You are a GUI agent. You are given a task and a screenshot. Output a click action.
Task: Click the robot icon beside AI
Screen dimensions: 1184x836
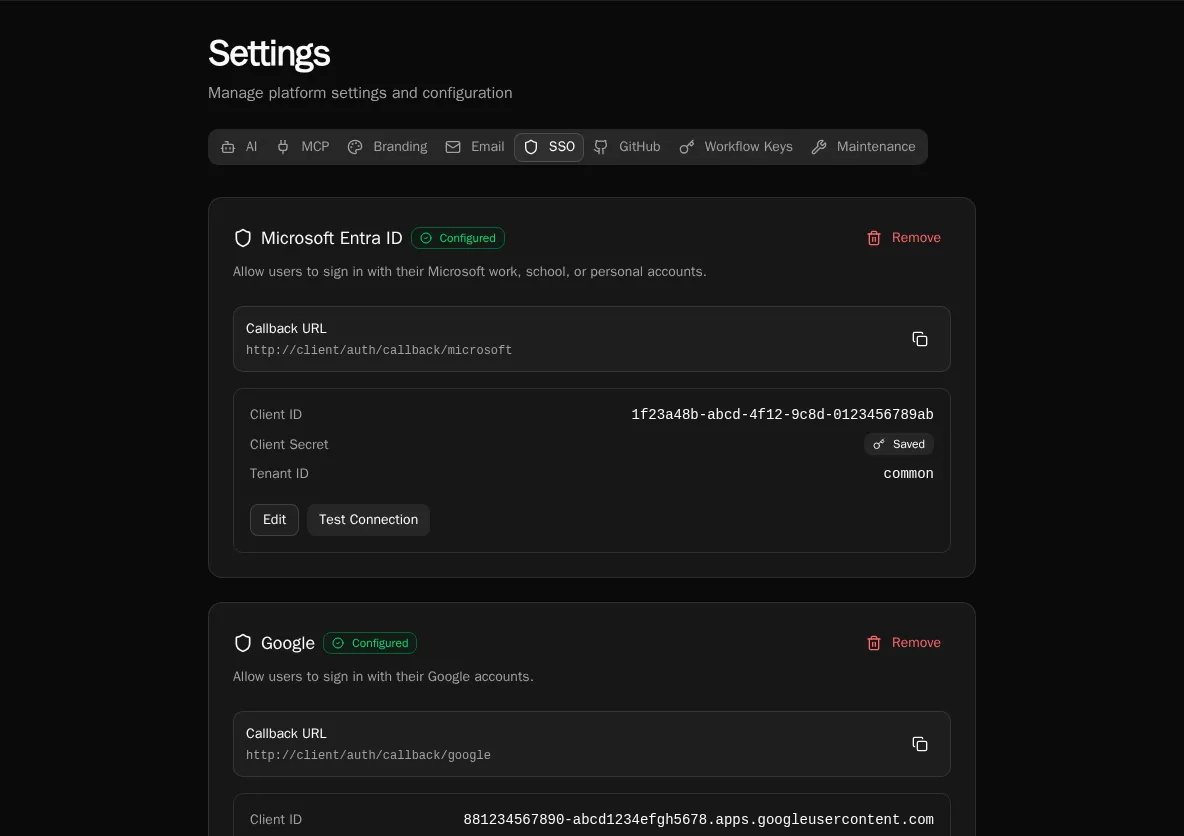click(x=228, y=147)
